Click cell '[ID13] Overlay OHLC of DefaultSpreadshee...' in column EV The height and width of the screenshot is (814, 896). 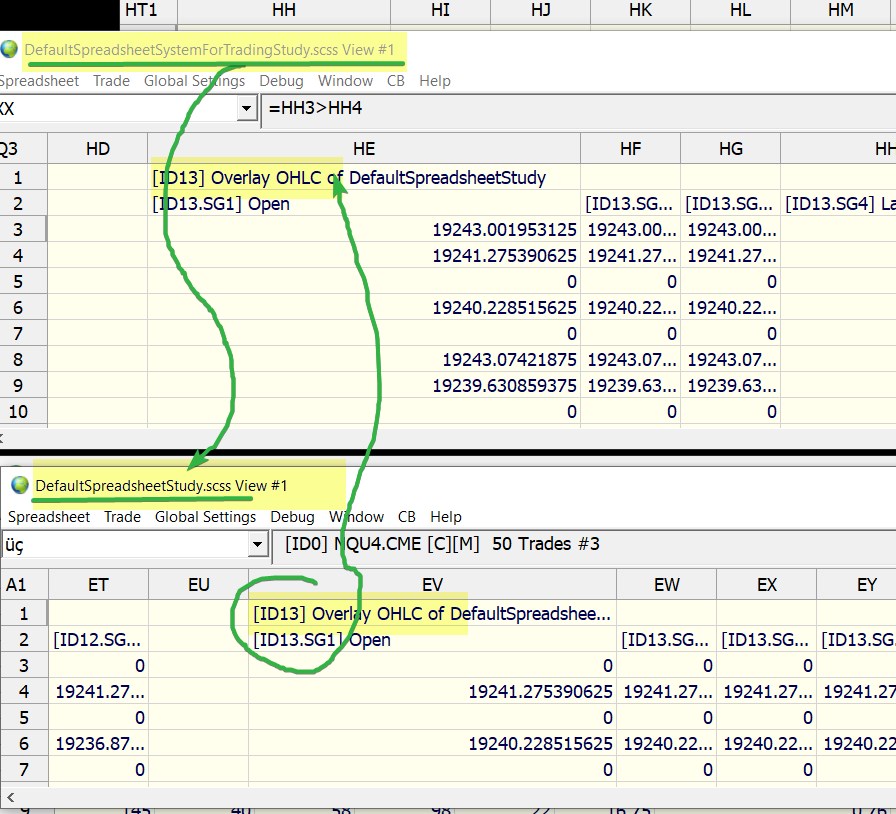tap(433, 613)
